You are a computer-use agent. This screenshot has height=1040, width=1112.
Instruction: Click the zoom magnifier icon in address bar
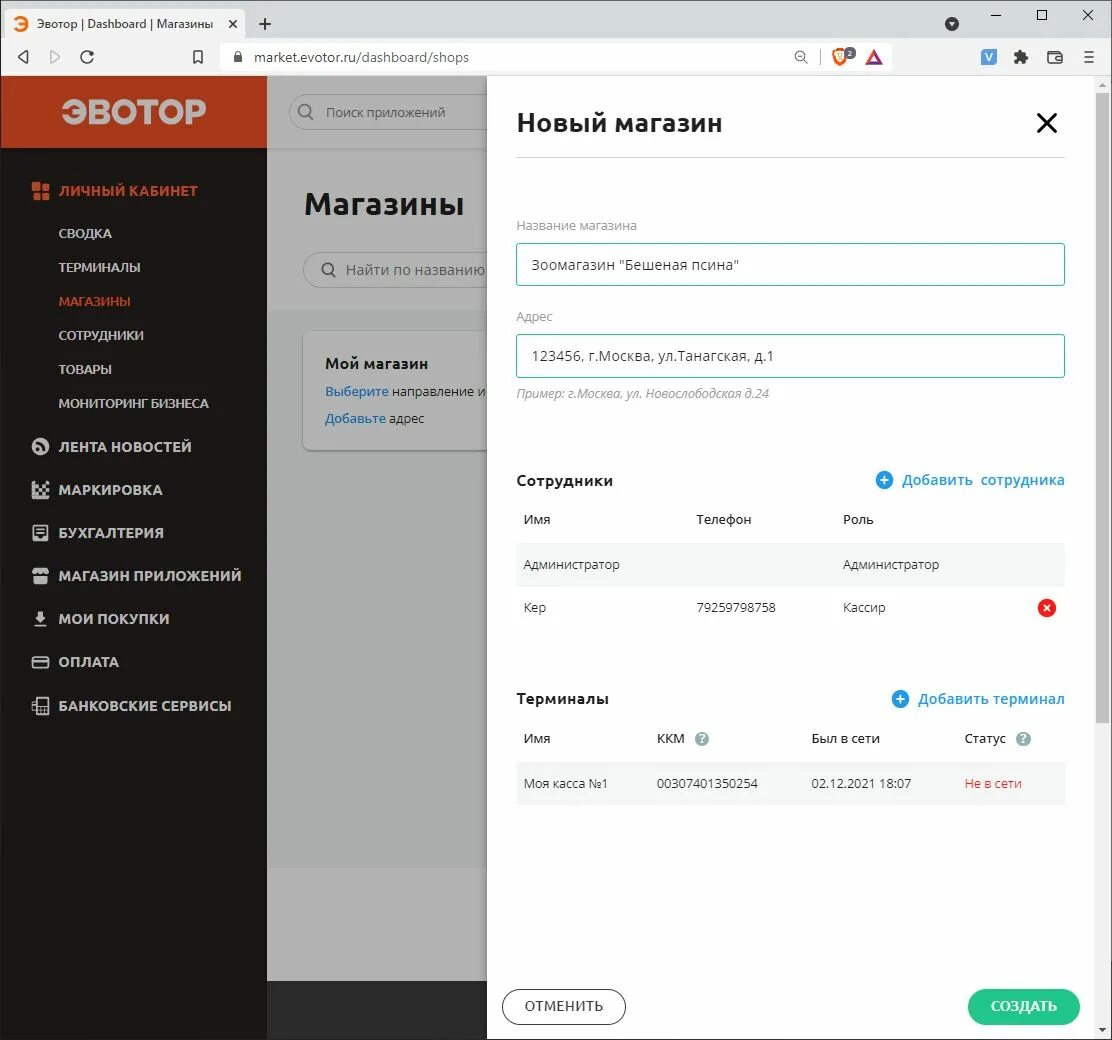click(x=801, y=57)
